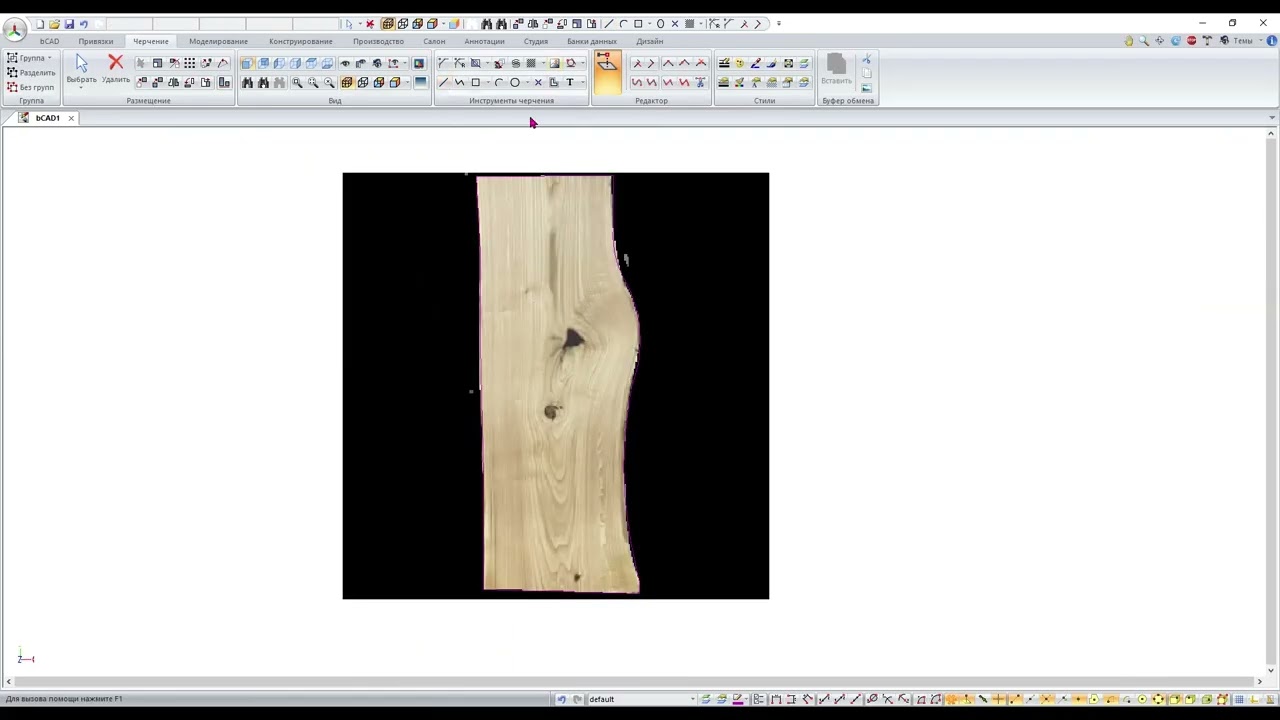Click the bCAD application logo button
This screenshot has height=720, width=1280.
14,28
